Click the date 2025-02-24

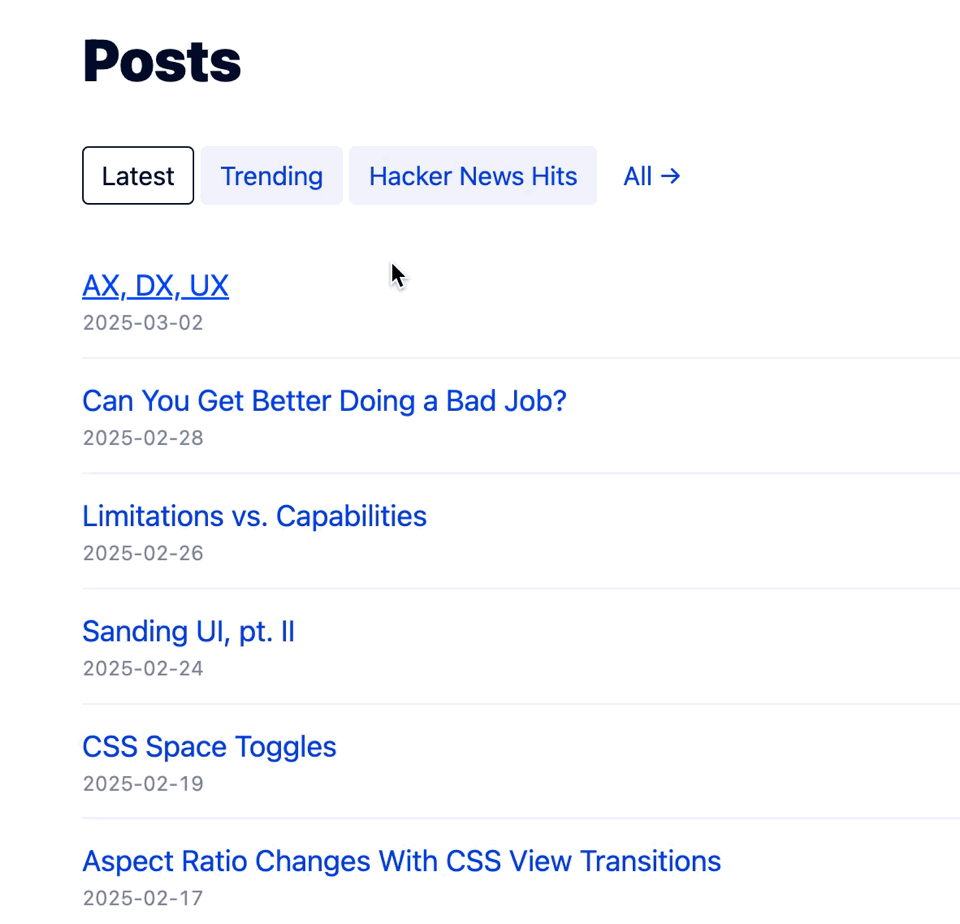[x=143, y=668]
